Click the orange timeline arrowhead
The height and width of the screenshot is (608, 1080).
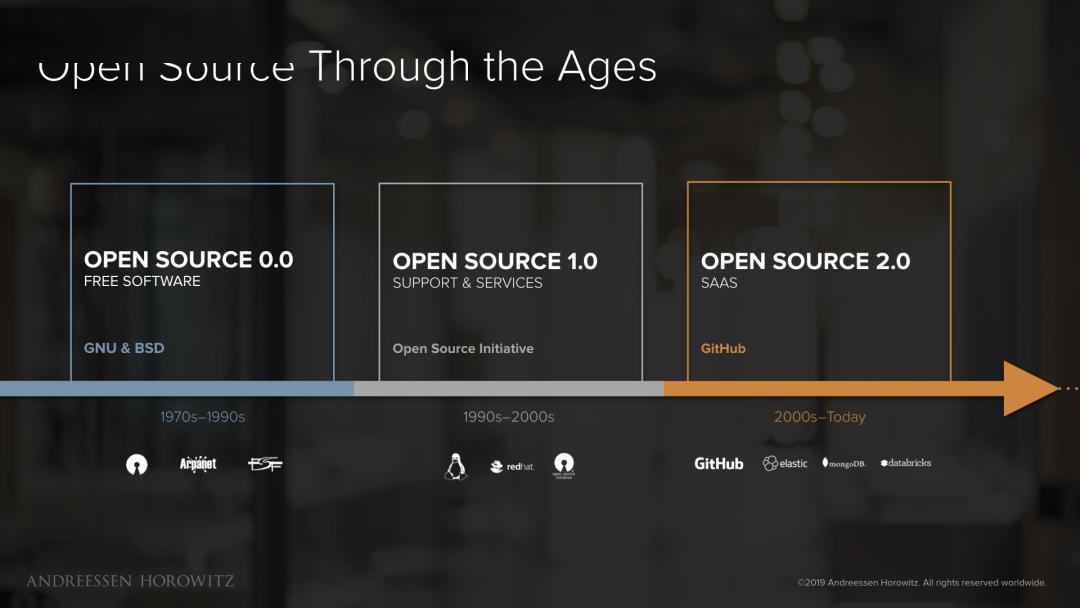pos(1030,388)
